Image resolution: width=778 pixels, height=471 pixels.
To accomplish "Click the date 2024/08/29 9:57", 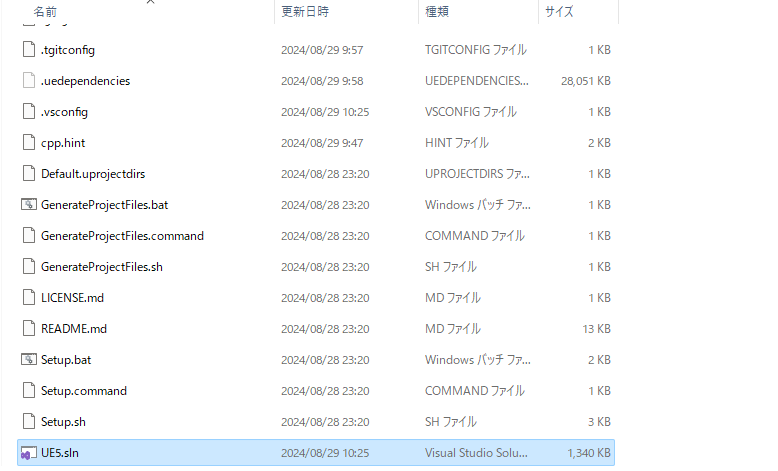I will 322,50.
